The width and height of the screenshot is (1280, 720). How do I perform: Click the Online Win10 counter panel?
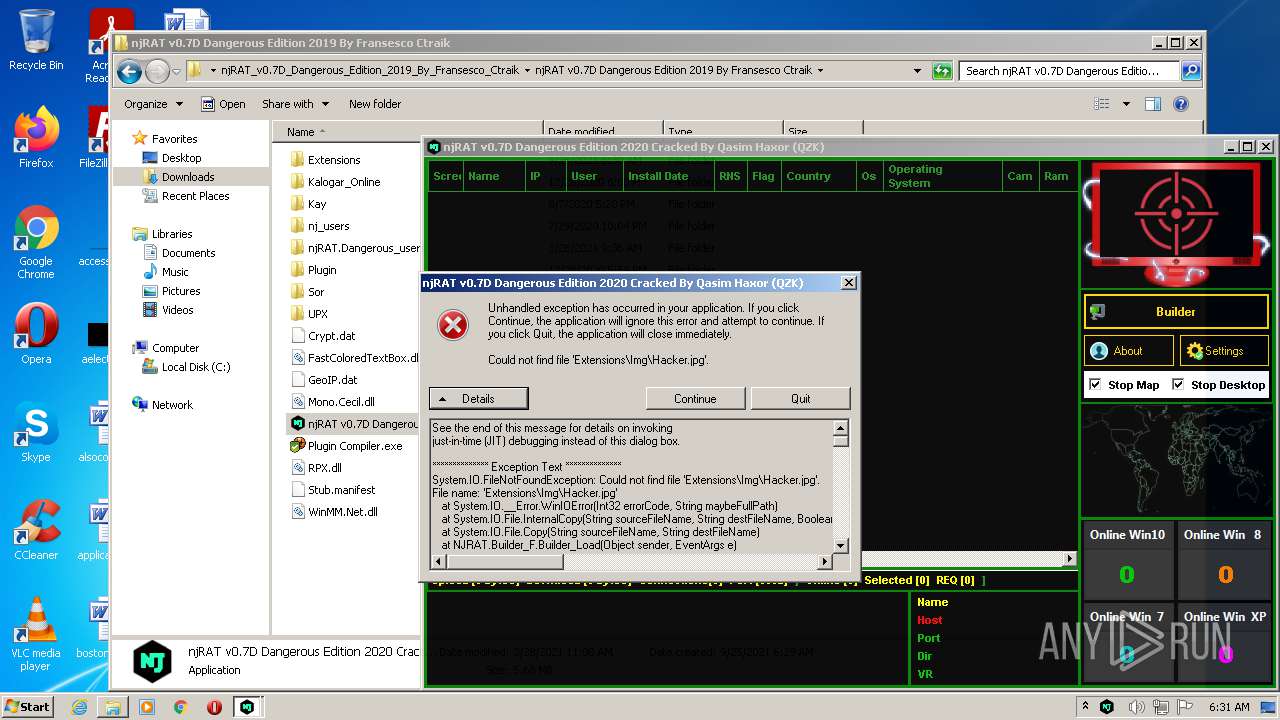click(x=1127, y=561)
